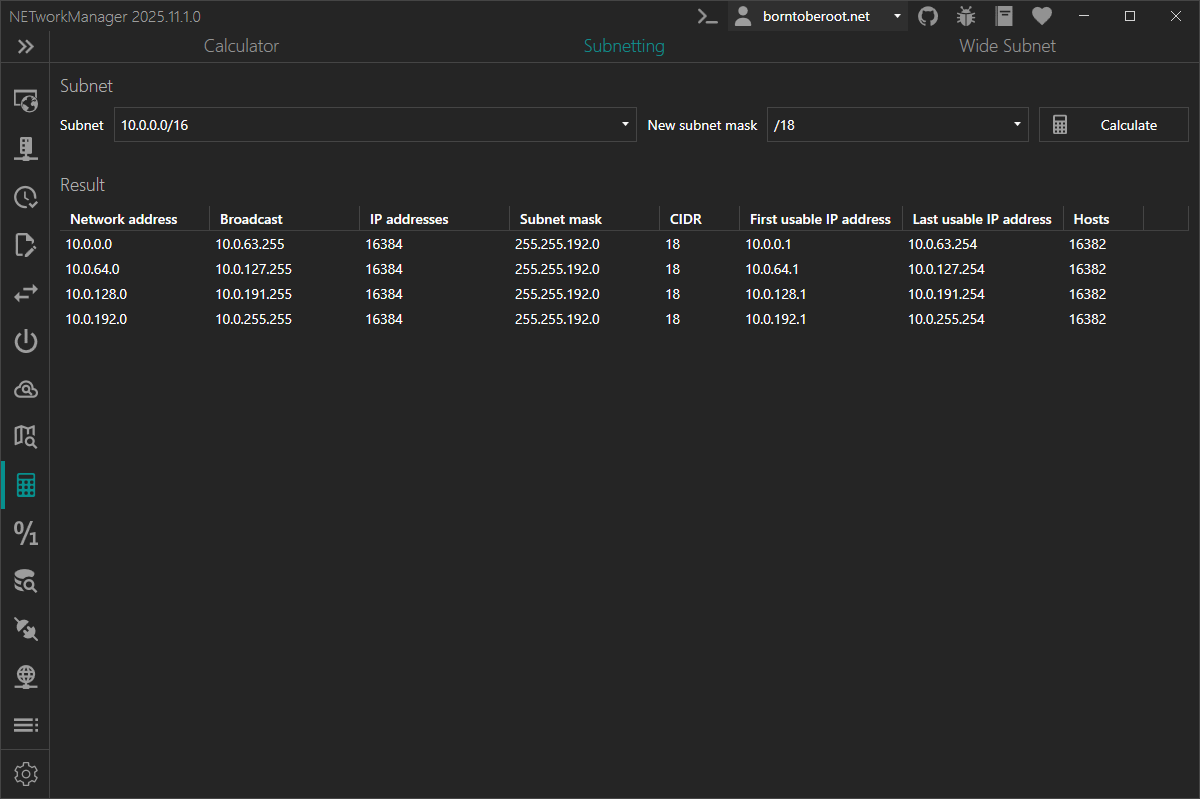Report a bug using the bug icon

[x=965, y=16]
